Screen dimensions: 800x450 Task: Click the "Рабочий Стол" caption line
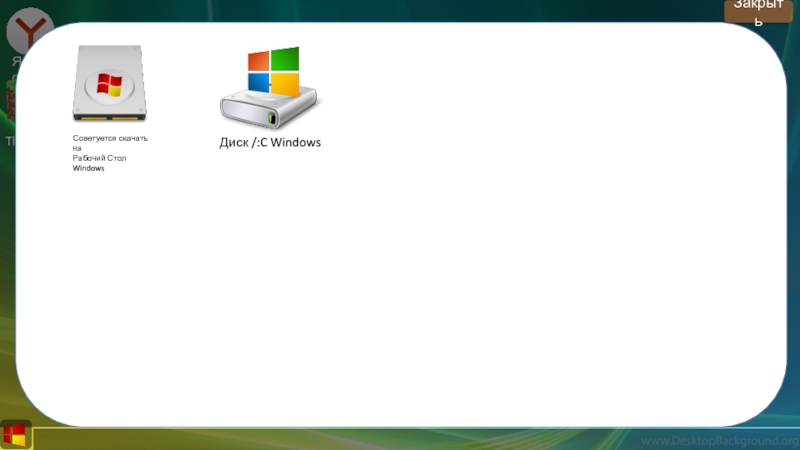click(x=99, y=158)
